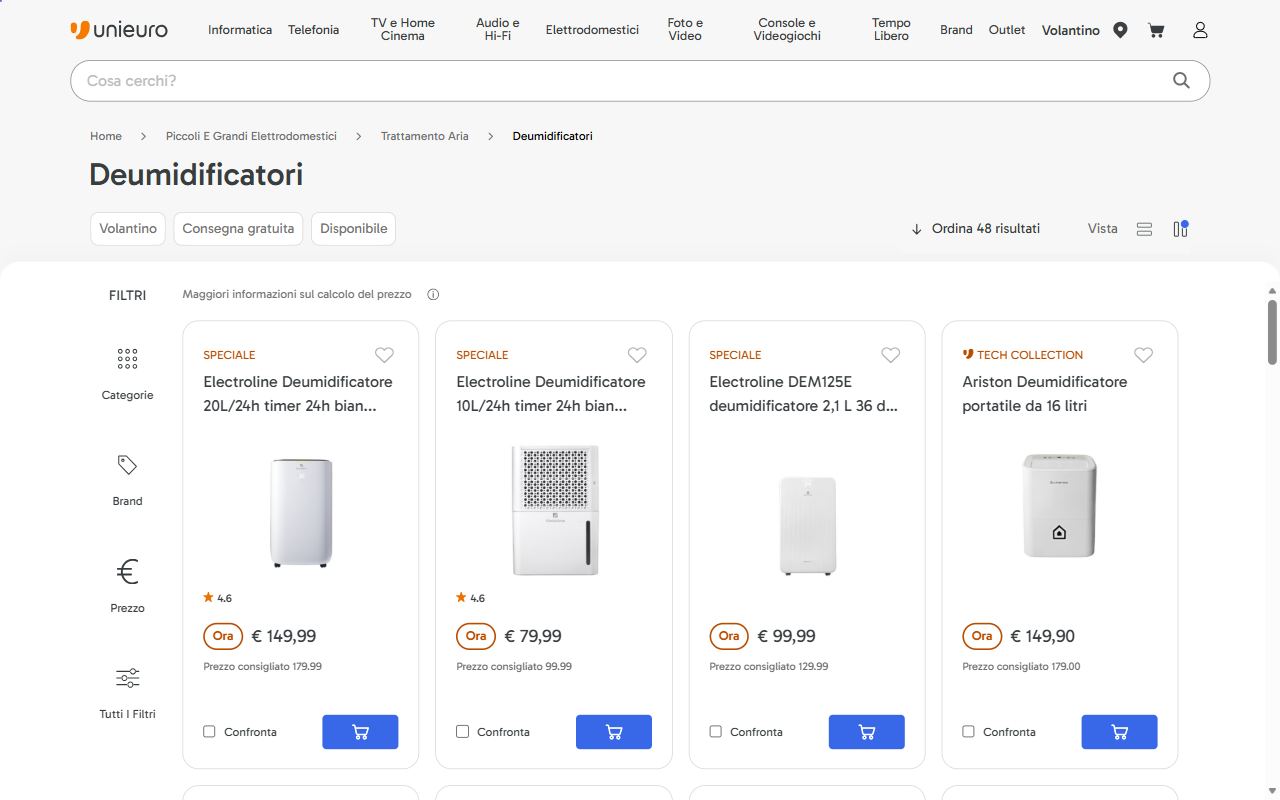The width and height of the screenshot is (1280, 800).
Task: Open the Console e Videogiochi menu
Action: 787,30
